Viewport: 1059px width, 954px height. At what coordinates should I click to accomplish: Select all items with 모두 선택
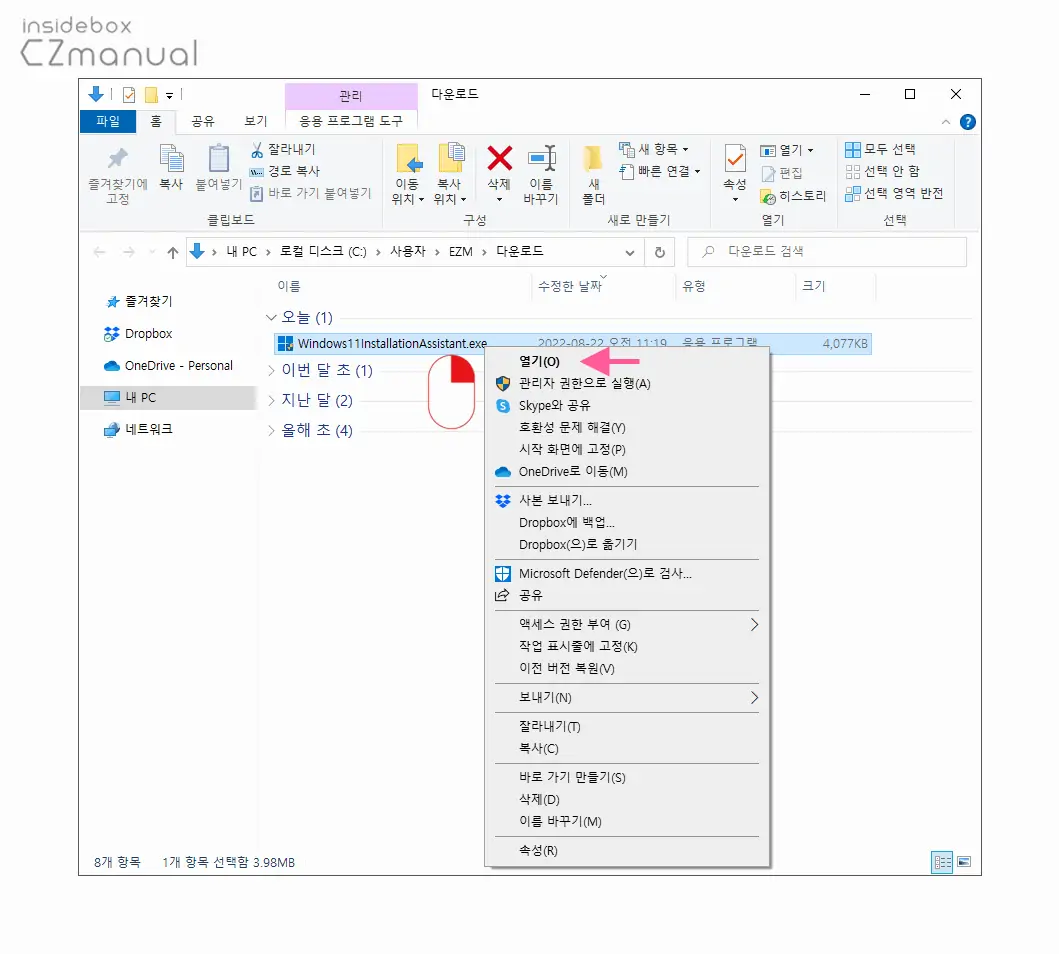880,149
